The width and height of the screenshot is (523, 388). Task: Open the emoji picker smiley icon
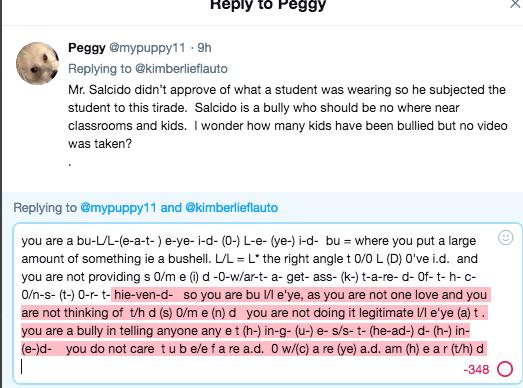[x=505, y=238]
